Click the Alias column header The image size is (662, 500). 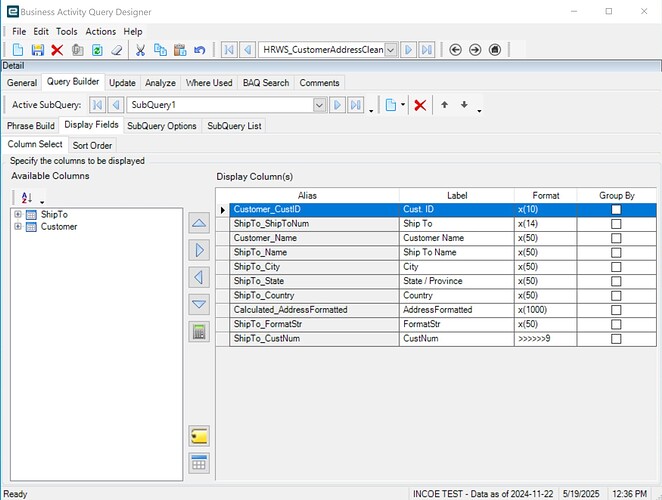point(307,196)
